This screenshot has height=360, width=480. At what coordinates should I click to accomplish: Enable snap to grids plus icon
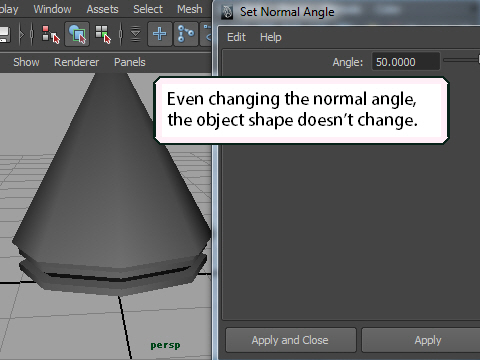(160, 34)
